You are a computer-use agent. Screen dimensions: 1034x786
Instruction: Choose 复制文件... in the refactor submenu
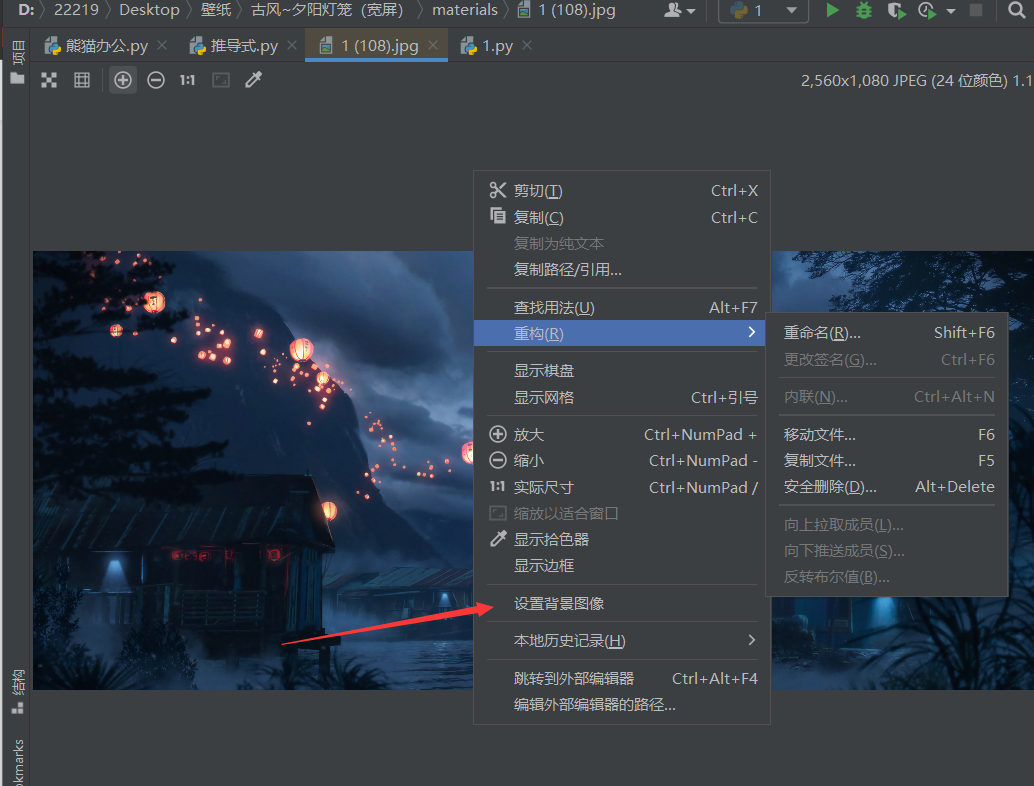[x=887, y=460]
